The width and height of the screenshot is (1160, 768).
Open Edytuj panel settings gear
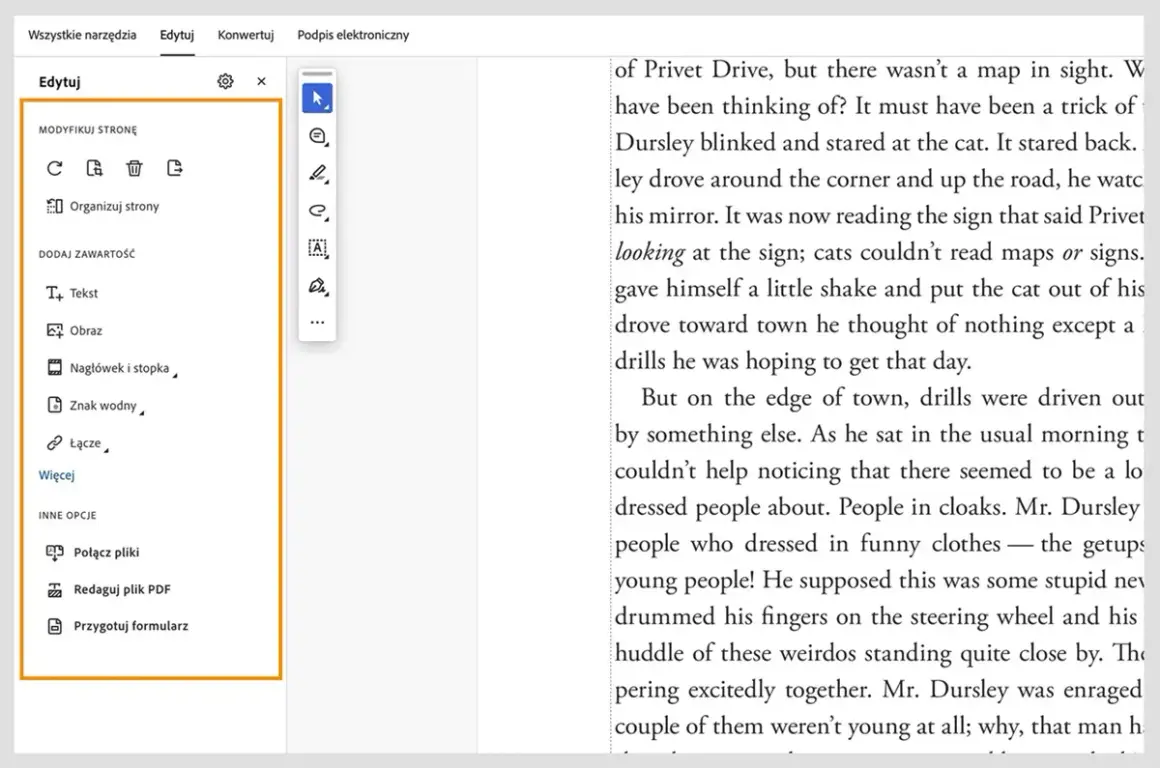[226, 81]
